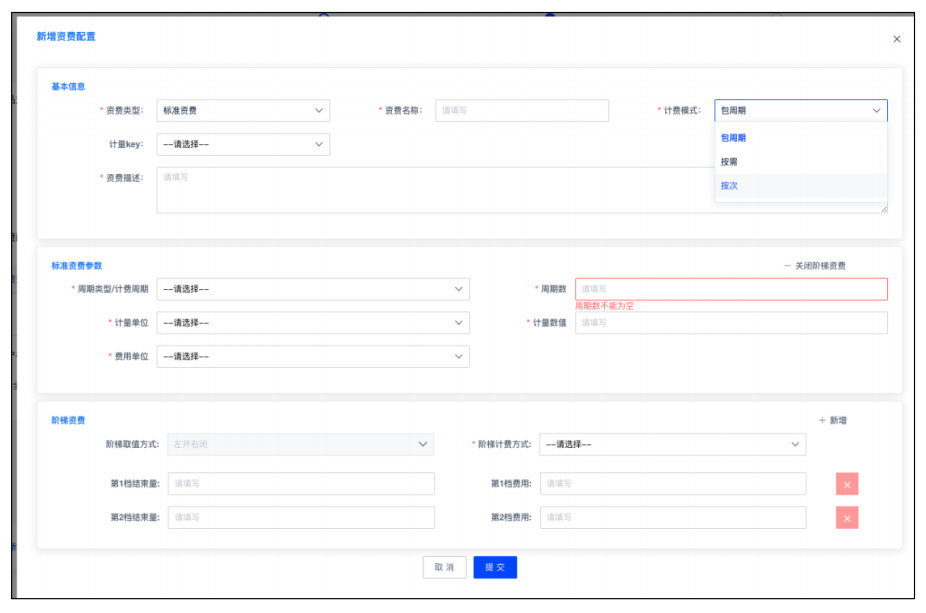Choose 按需 from the billing mode list
Screen dimensions: 926x613
(730, 162)
